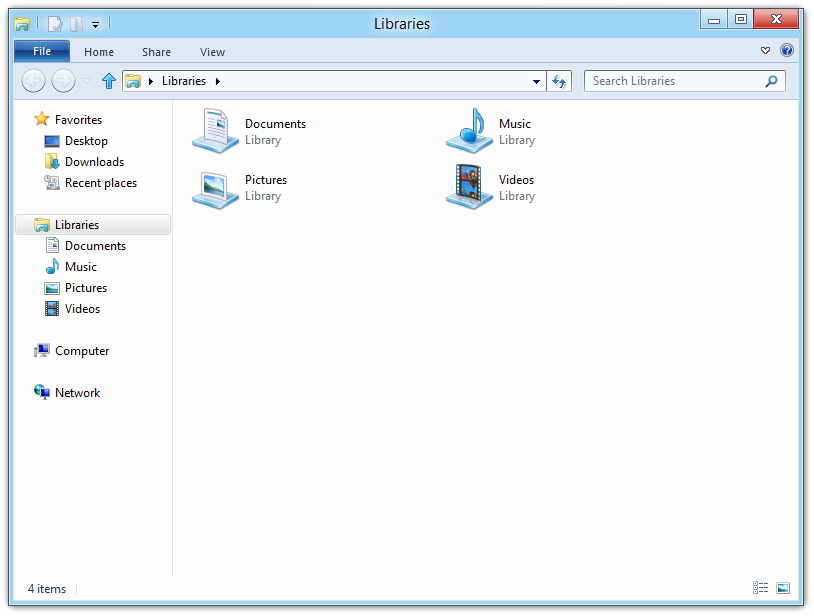Select Downloads under Favorites

pos(94,162)
